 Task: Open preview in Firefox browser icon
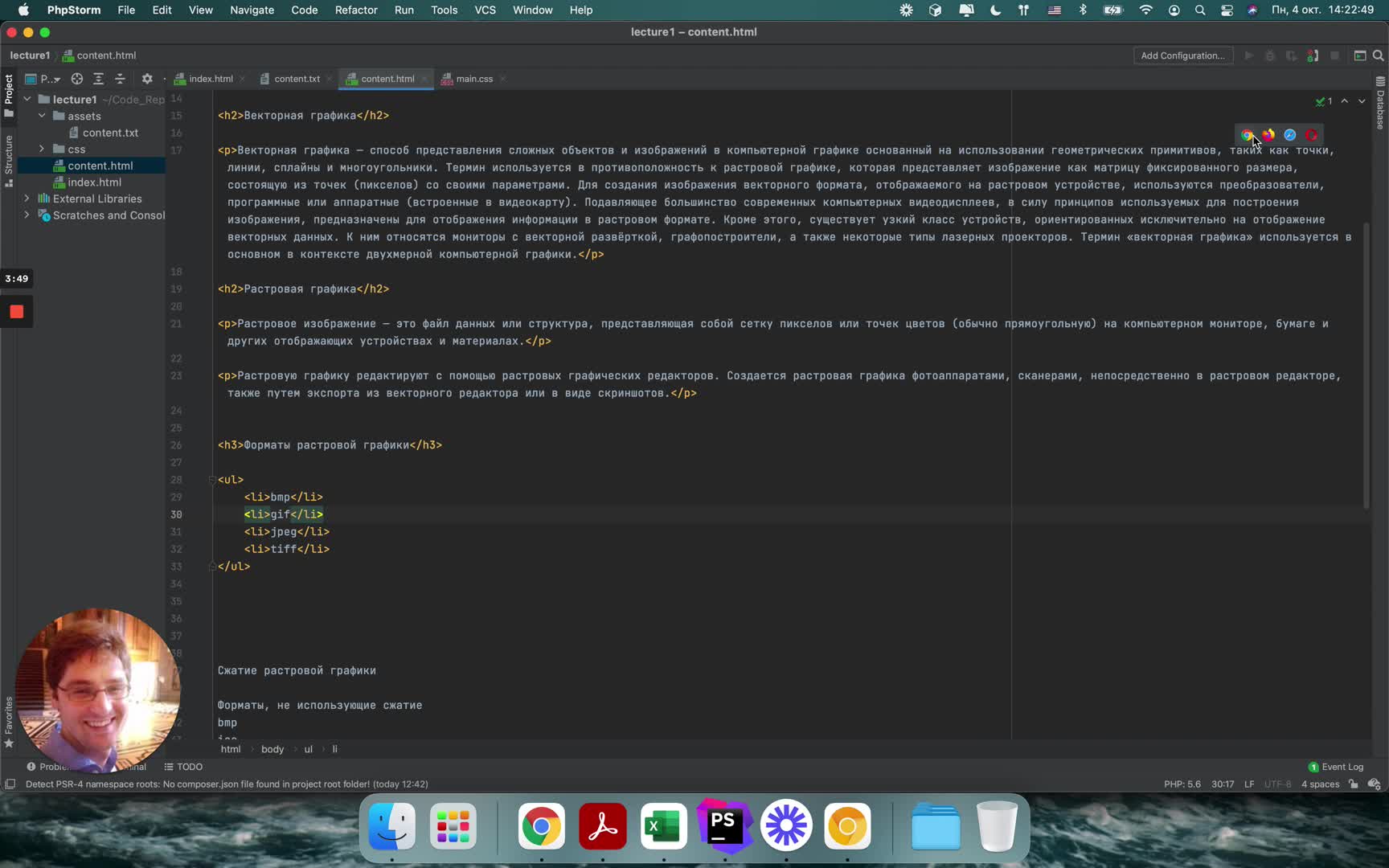(1268, 135)
